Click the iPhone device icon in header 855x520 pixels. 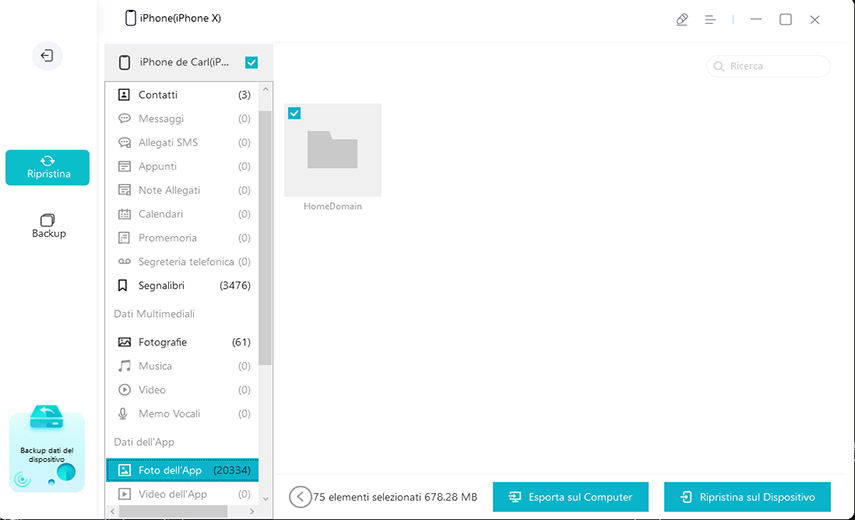click(x=131, y=18)
